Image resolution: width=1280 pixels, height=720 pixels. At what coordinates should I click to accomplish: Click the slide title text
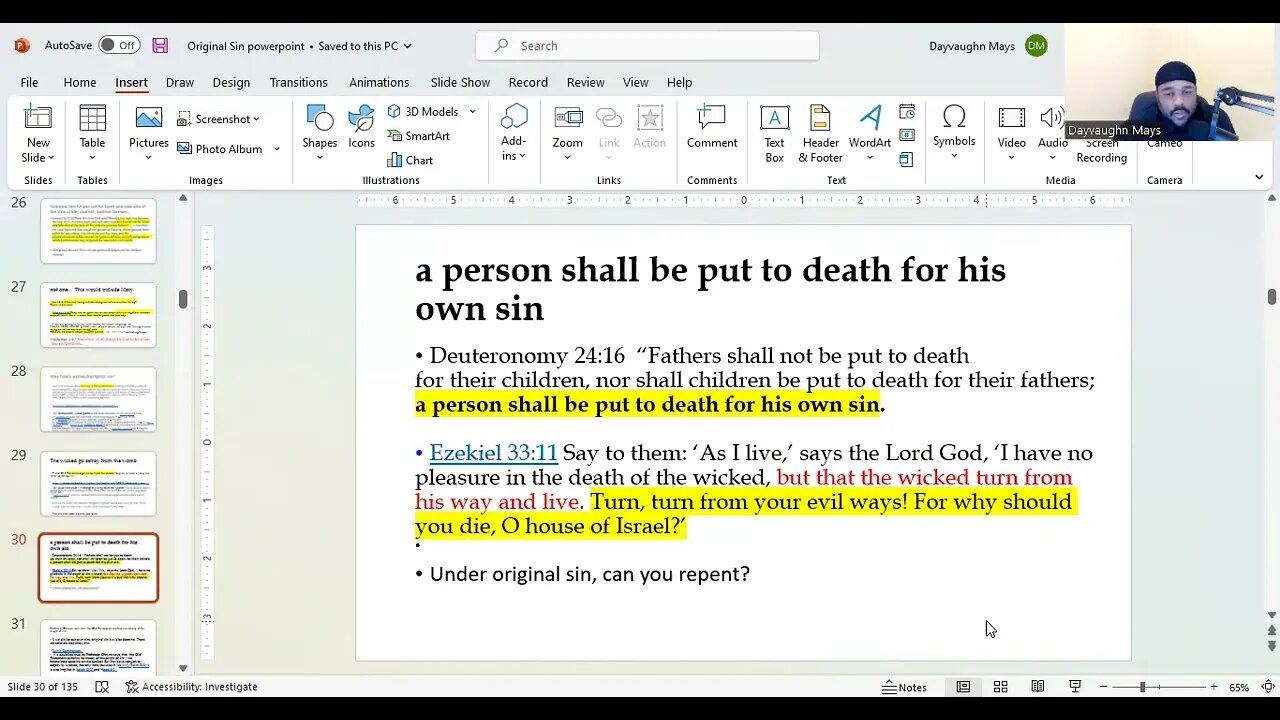[710, 289]
